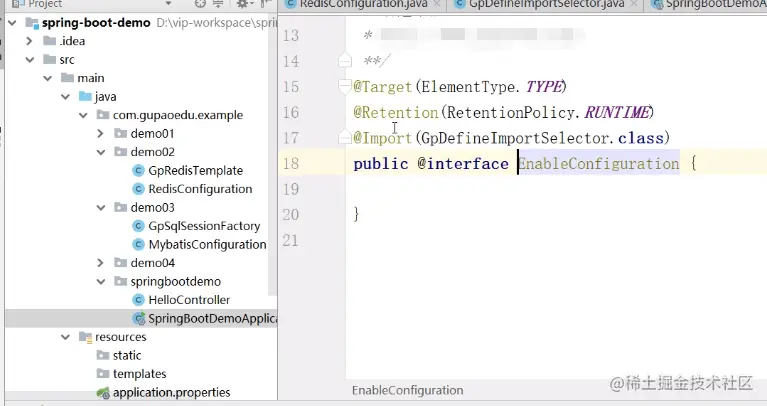Screen dimensions: 767x406
Task: Collapse the java source folder
Action: point(66,97)
